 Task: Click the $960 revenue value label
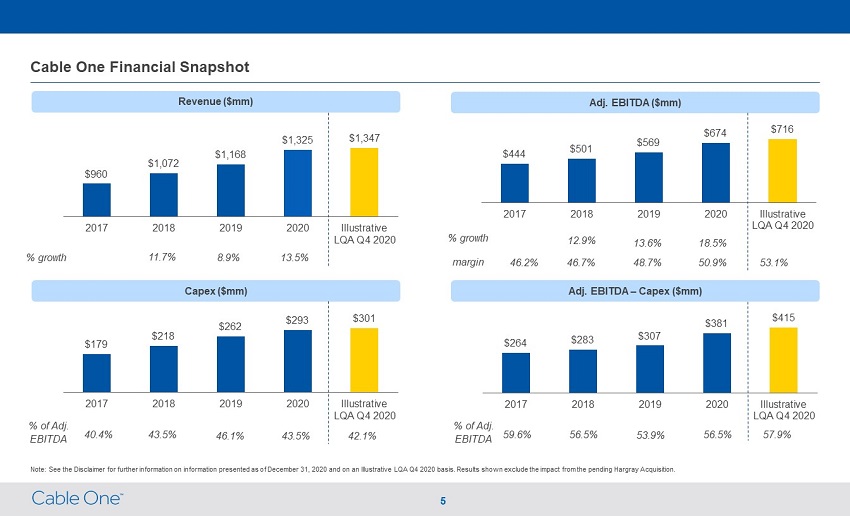point(96,174)
